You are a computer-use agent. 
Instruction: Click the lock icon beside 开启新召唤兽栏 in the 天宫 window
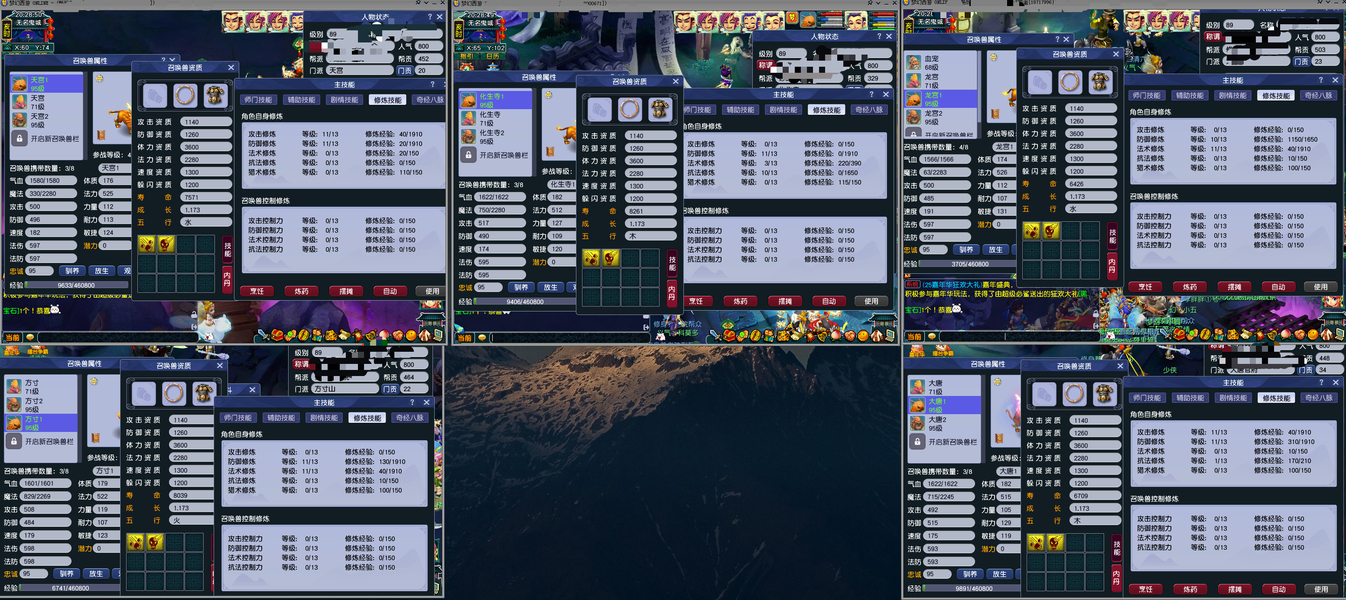20,136
